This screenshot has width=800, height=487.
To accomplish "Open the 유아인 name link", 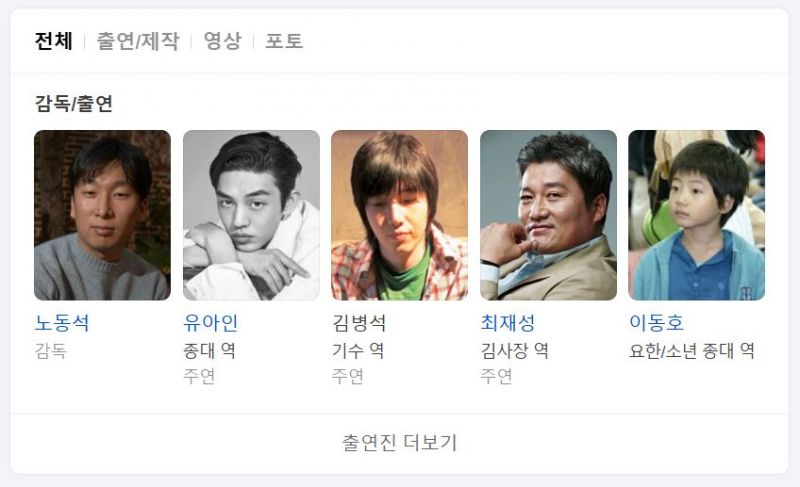I will [x=210, y=323].
